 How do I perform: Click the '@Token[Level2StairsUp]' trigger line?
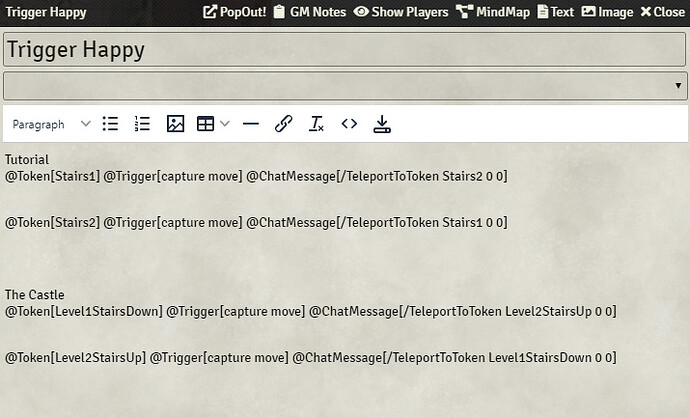point(311,358)
